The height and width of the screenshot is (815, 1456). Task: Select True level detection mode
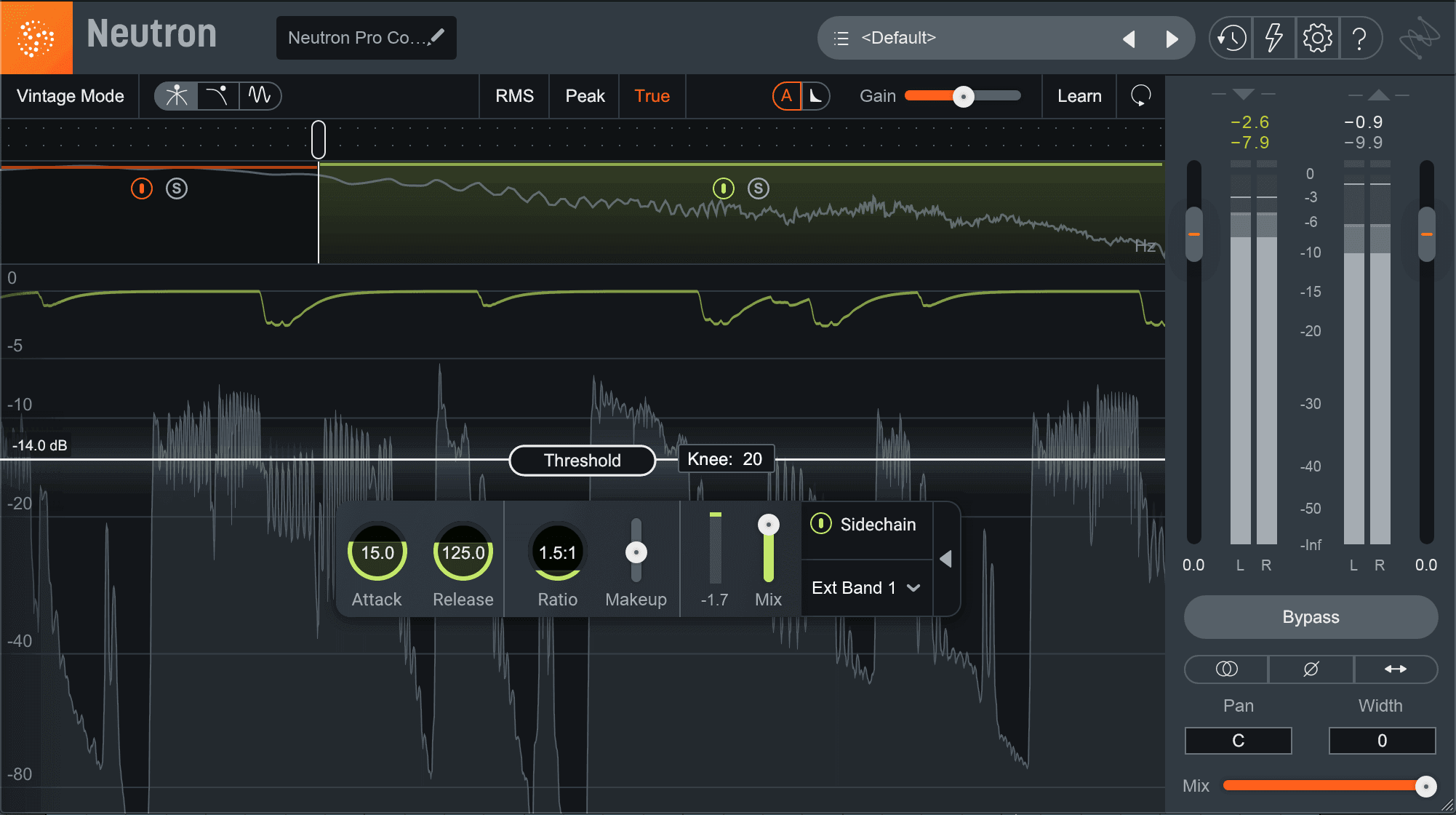coord(652,95)
